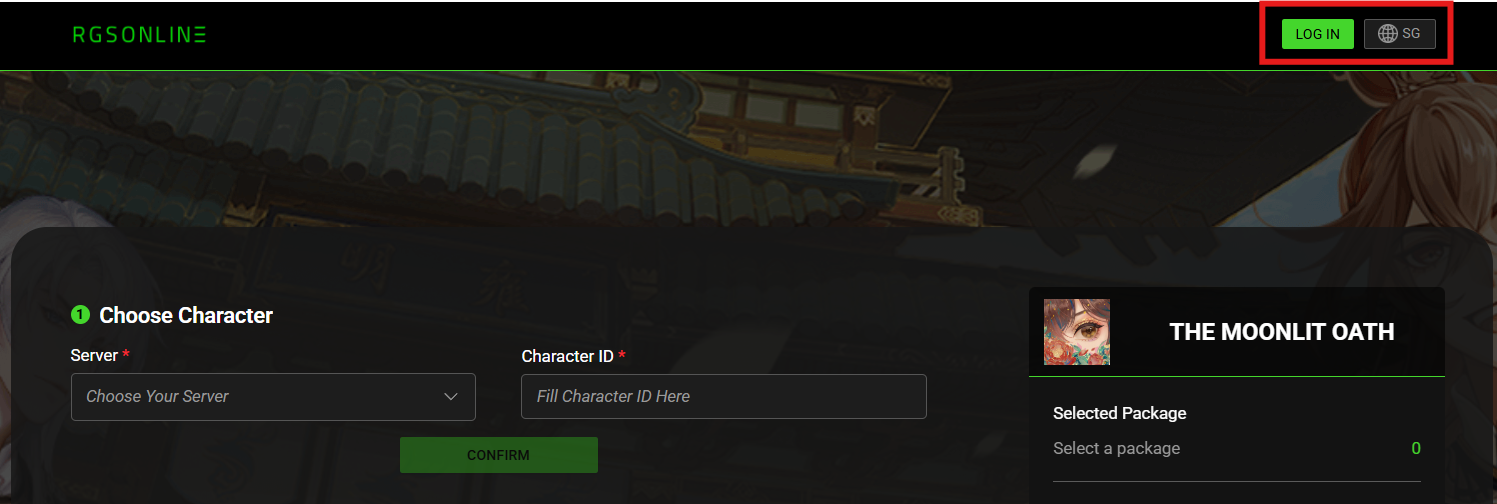
Task: Click the Selected Package label
Action: coord(1119,413)
